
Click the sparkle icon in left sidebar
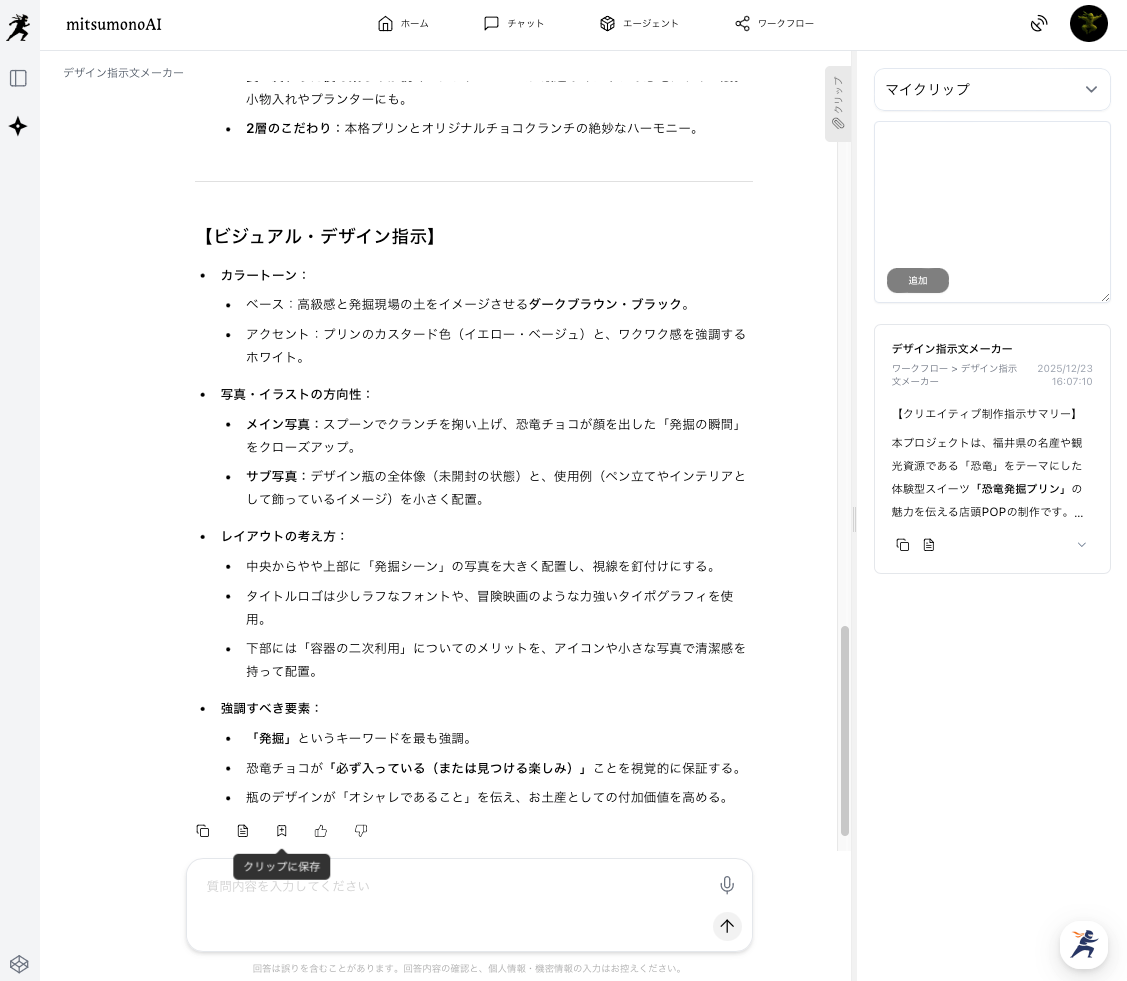[18, 126]
